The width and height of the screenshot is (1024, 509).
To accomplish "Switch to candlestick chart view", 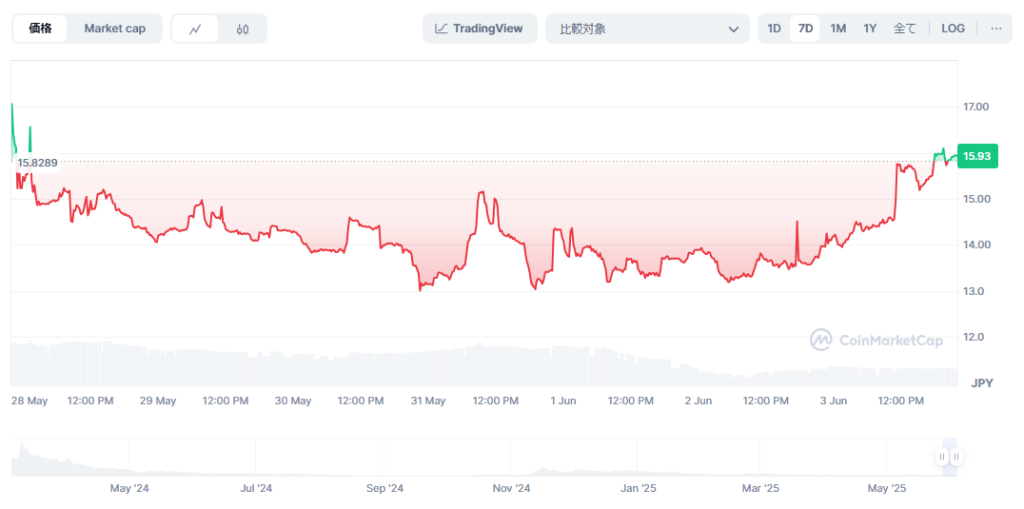I will pos(242,29).
